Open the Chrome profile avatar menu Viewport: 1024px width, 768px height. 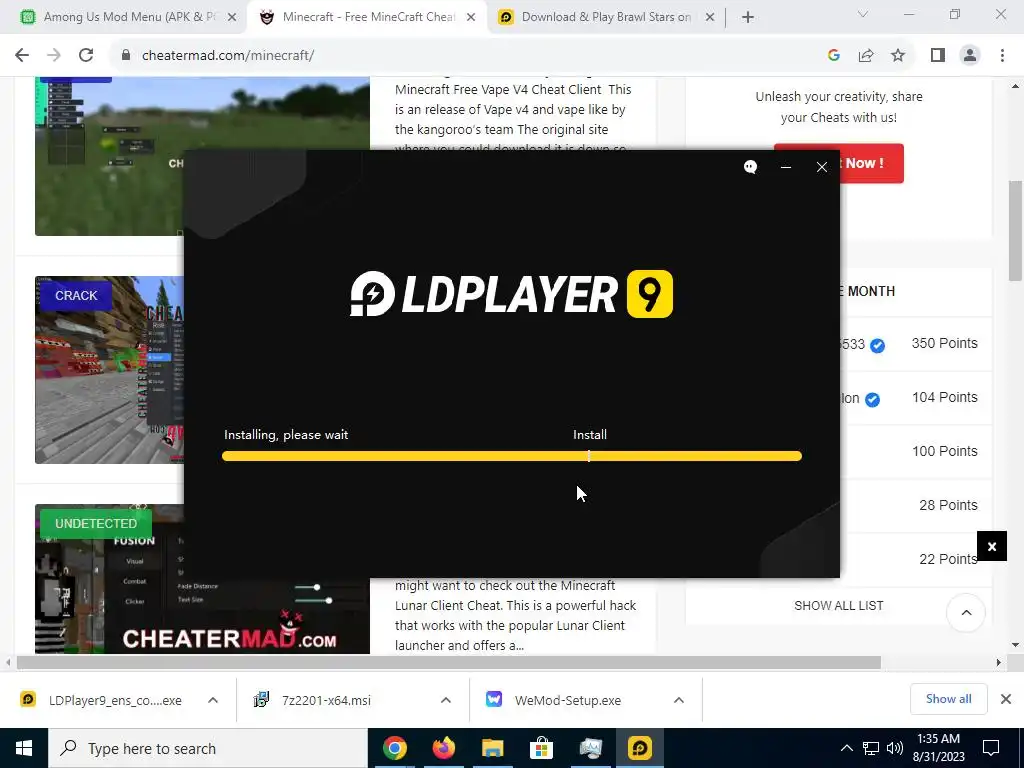pyautogui.click(x=970, y=56)
